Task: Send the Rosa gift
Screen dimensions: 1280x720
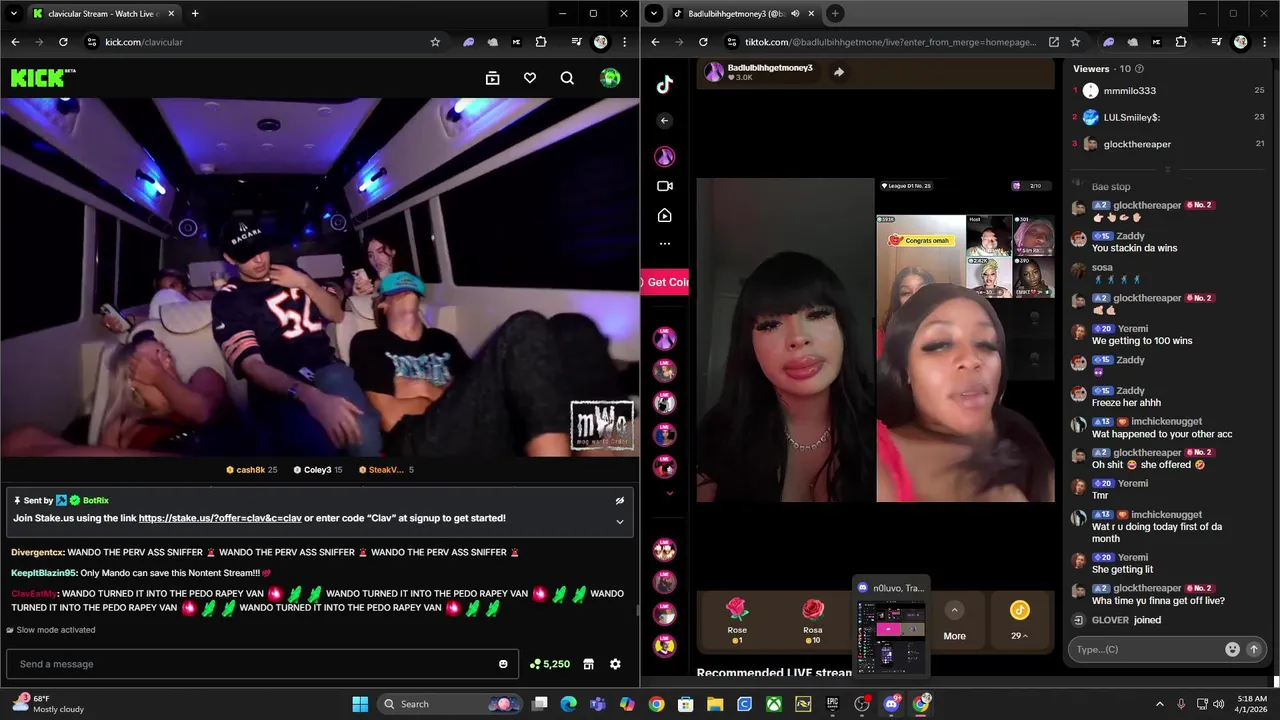Action: (x=812, y=619)
